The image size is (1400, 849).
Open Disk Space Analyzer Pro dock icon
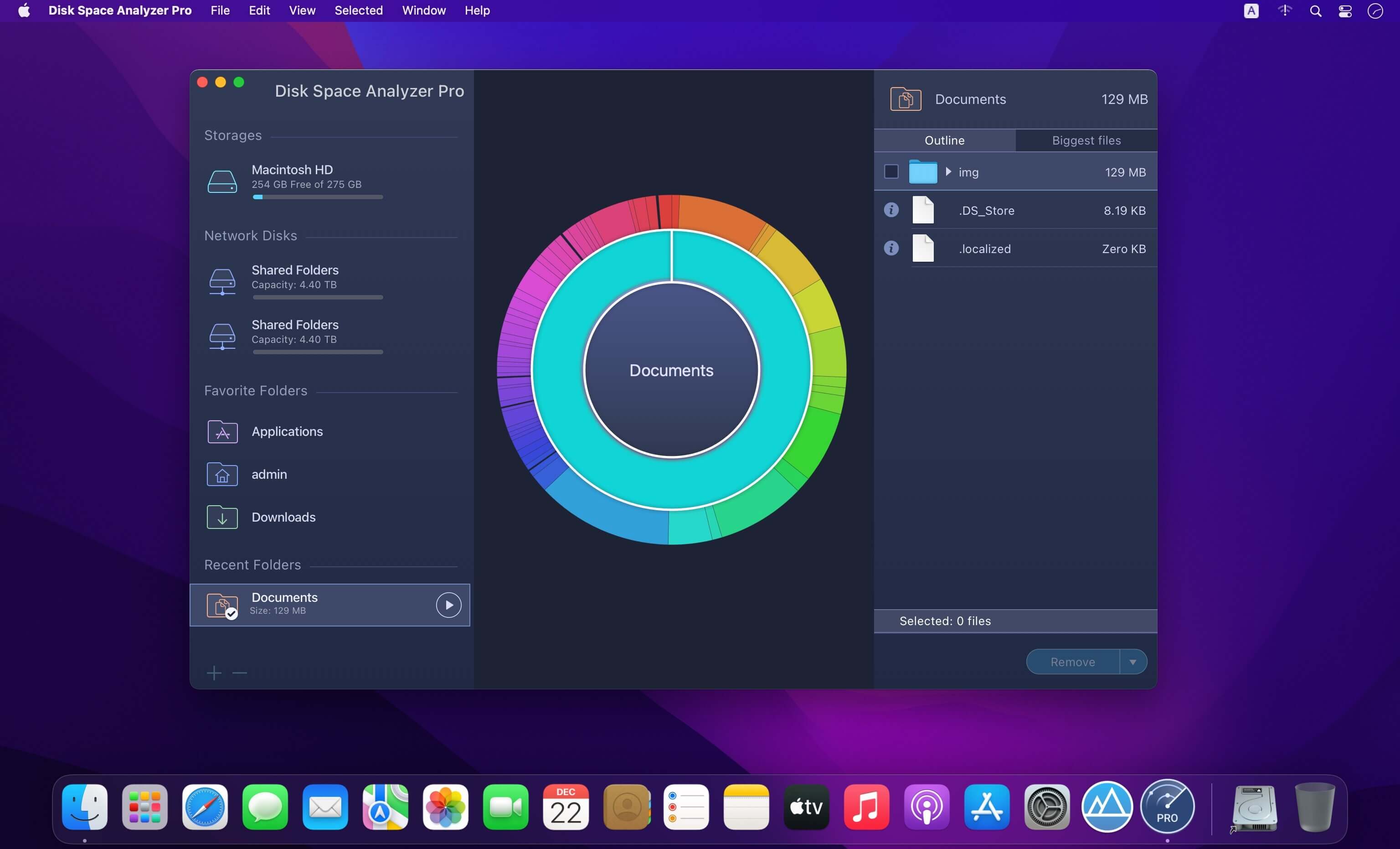pos(1167,807)
